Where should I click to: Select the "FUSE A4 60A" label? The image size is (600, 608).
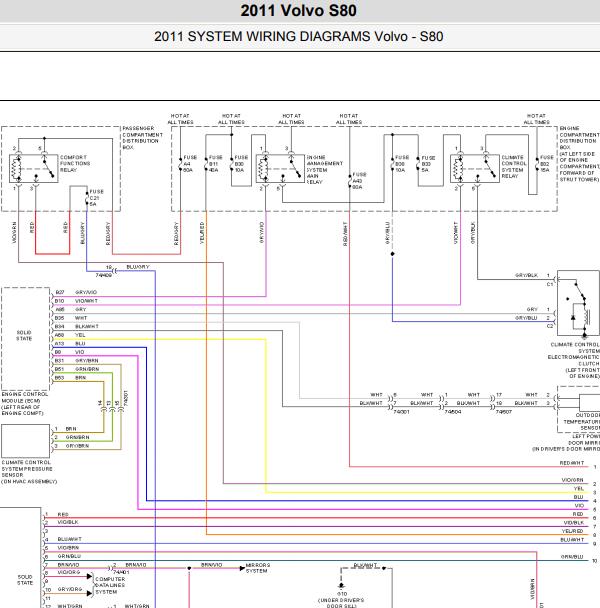pyautogui.click(x=190, y=164)
